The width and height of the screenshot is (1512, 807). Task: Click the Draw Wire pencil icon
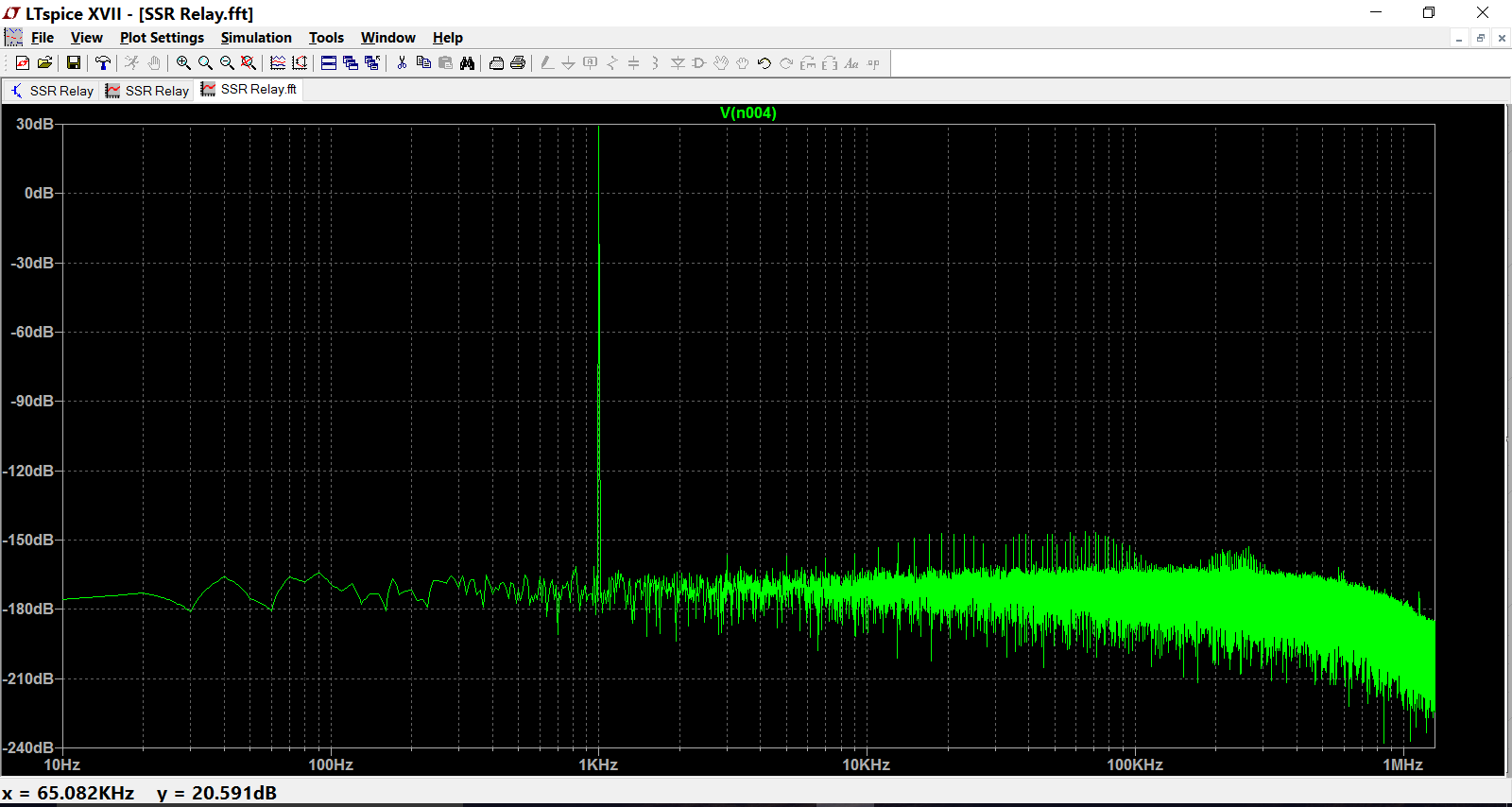tap(546, 63)
